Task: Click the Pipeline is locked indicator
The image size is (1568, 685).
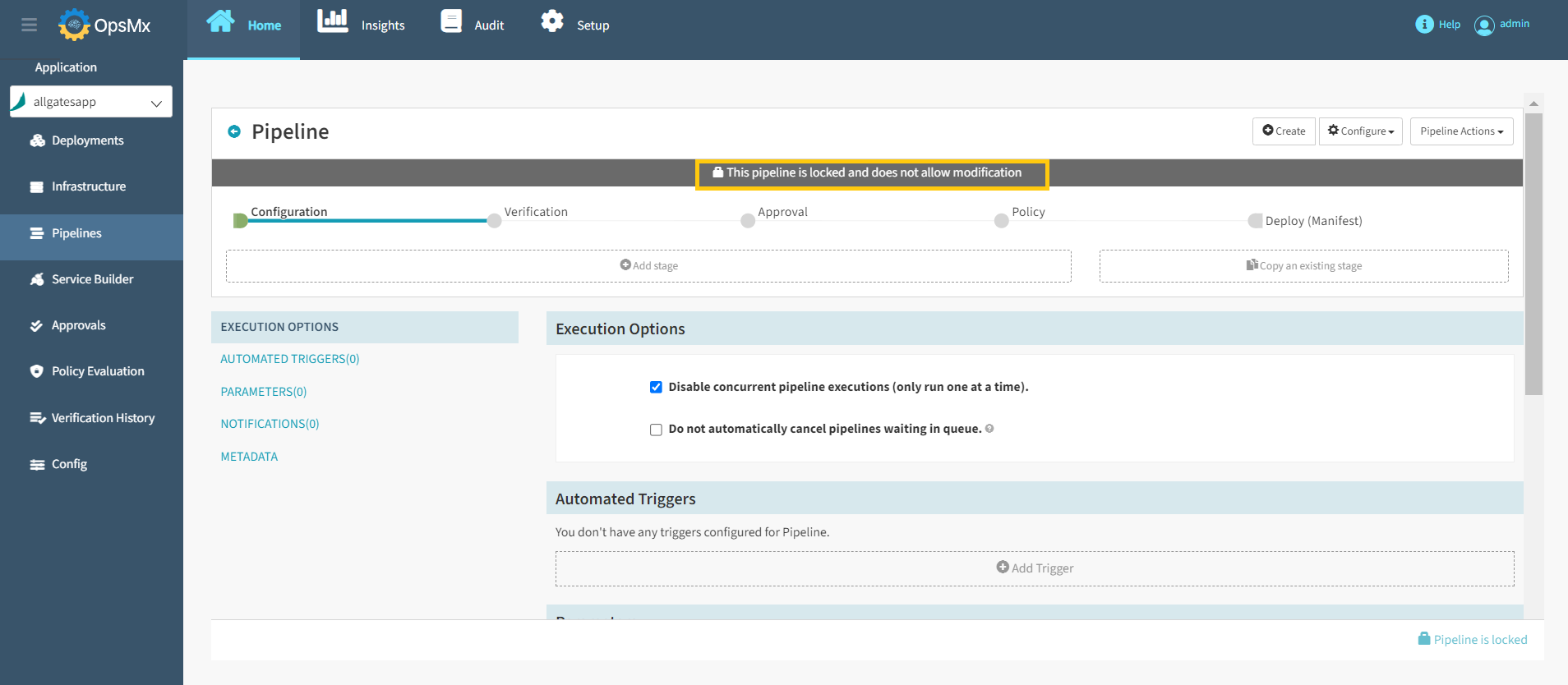Action: pos(1473,639)
